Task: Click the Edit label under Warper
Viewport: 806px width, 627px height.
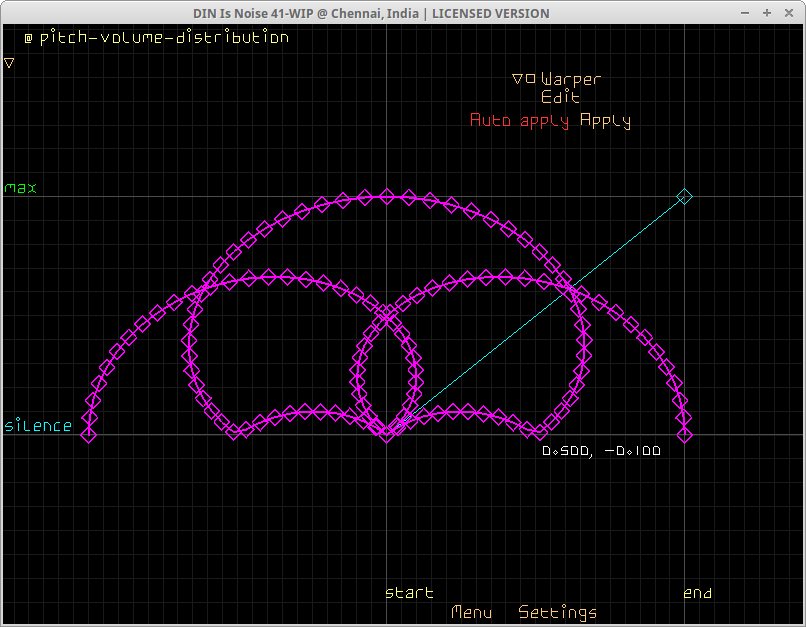Action: point(560,98)
